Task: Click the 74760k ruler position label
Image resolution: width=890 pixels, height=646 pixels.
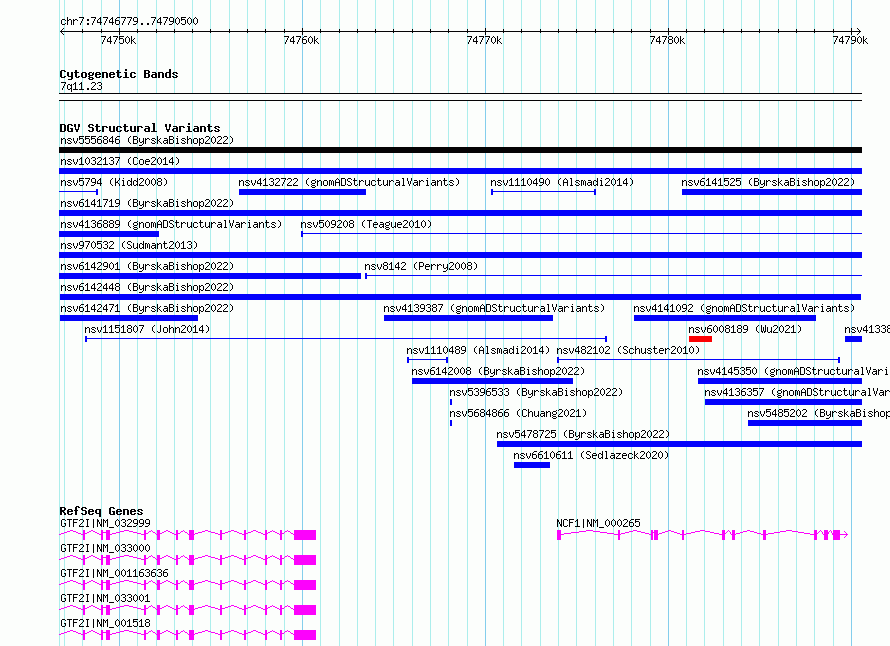Action: (x=301, y=40)
